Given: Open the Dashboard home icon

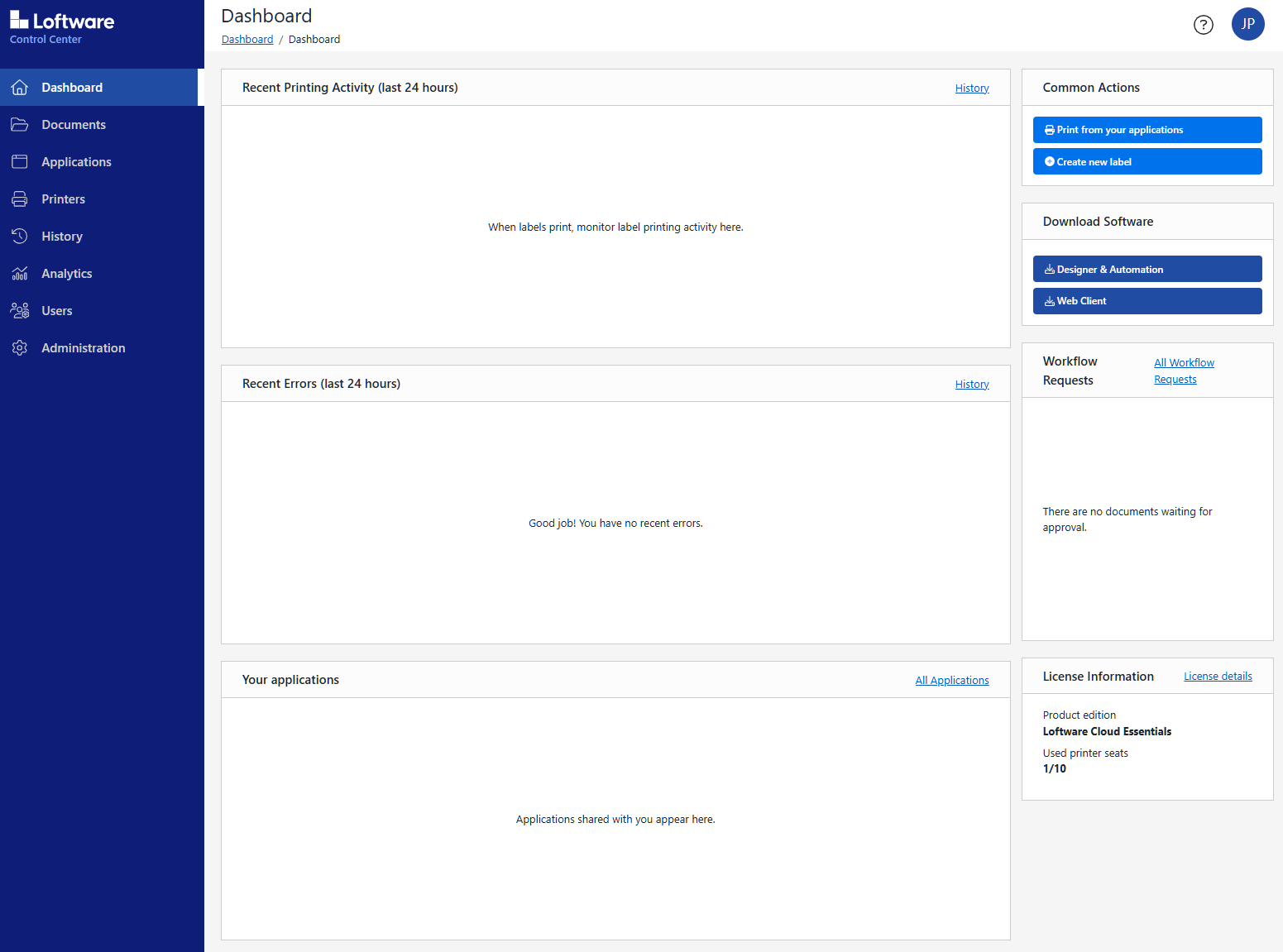Looking at the screenshot, I should pos(19,87).
